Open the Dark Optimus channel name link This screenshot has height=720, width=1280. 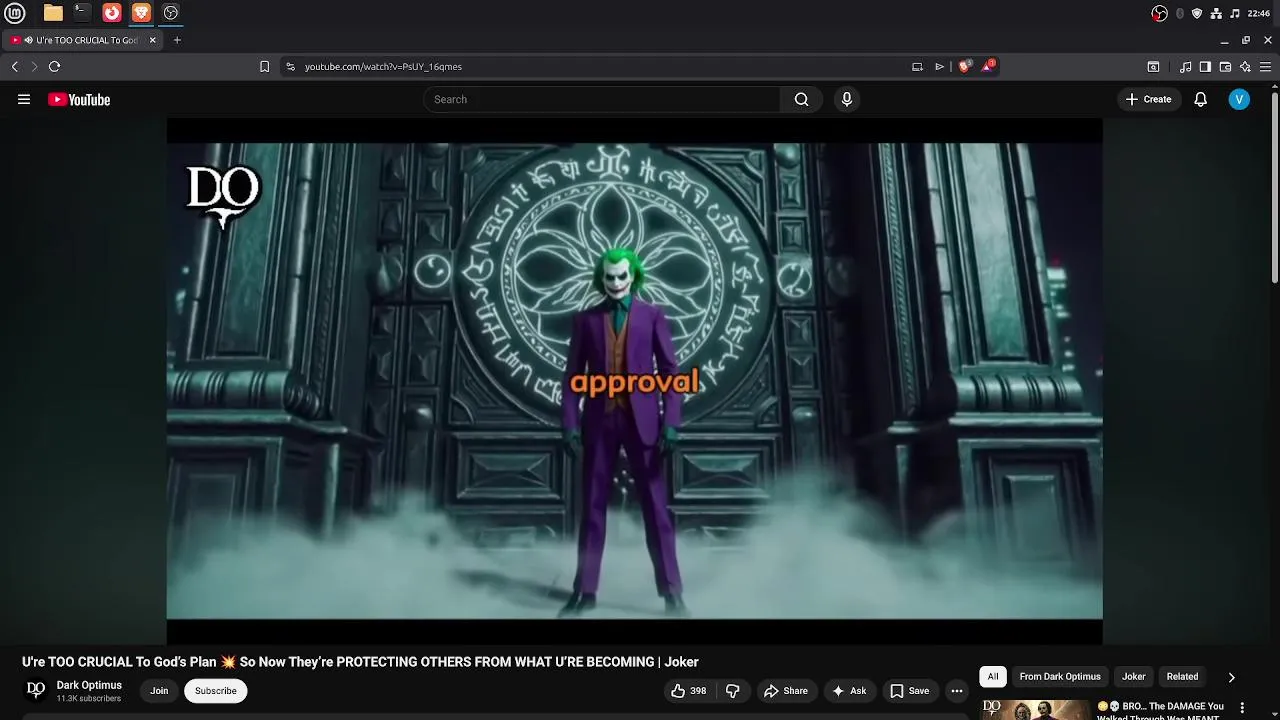[x=89, y=685]
